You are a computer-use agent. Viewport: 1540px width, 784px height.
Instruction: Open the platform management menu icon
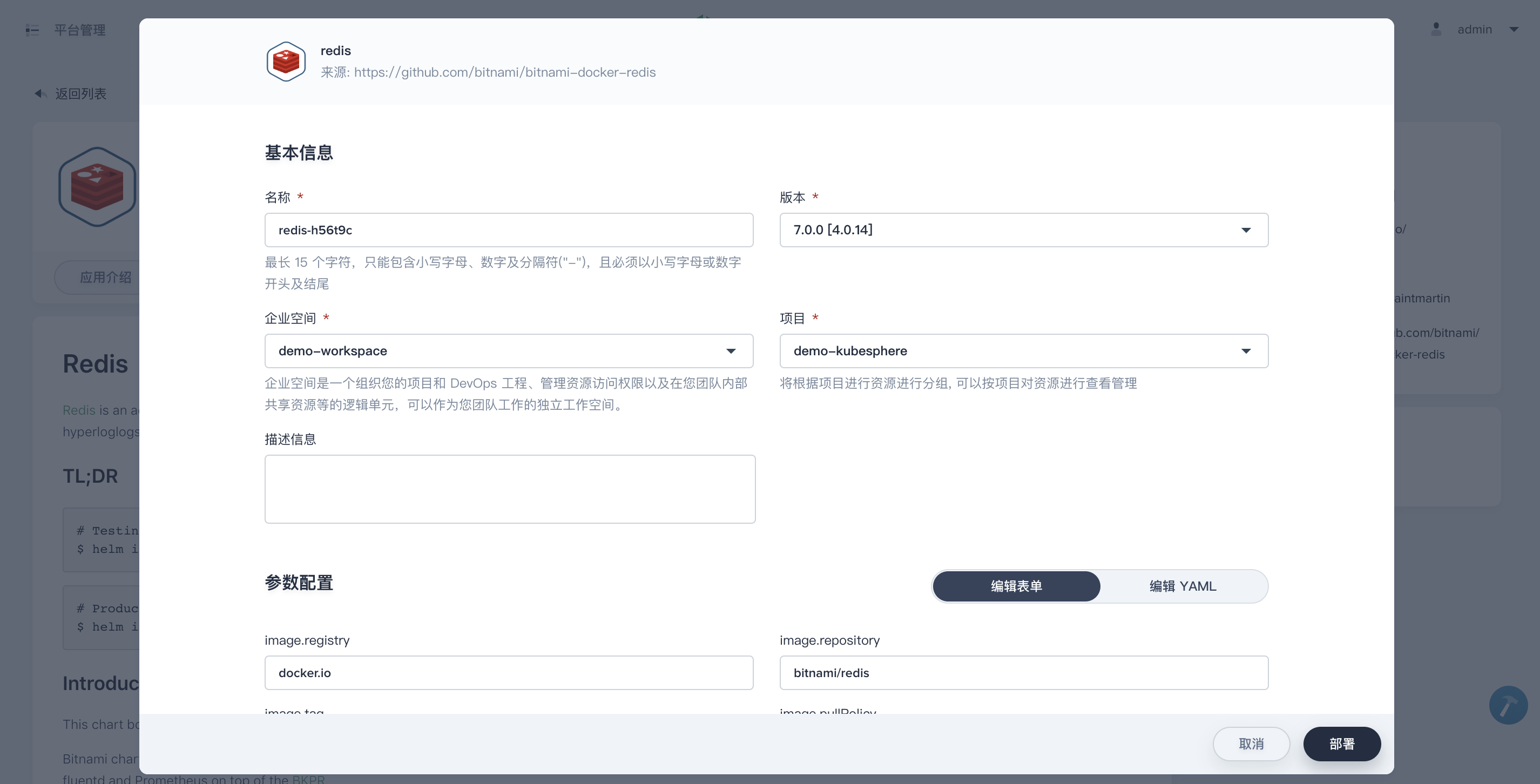pos(32,30)
